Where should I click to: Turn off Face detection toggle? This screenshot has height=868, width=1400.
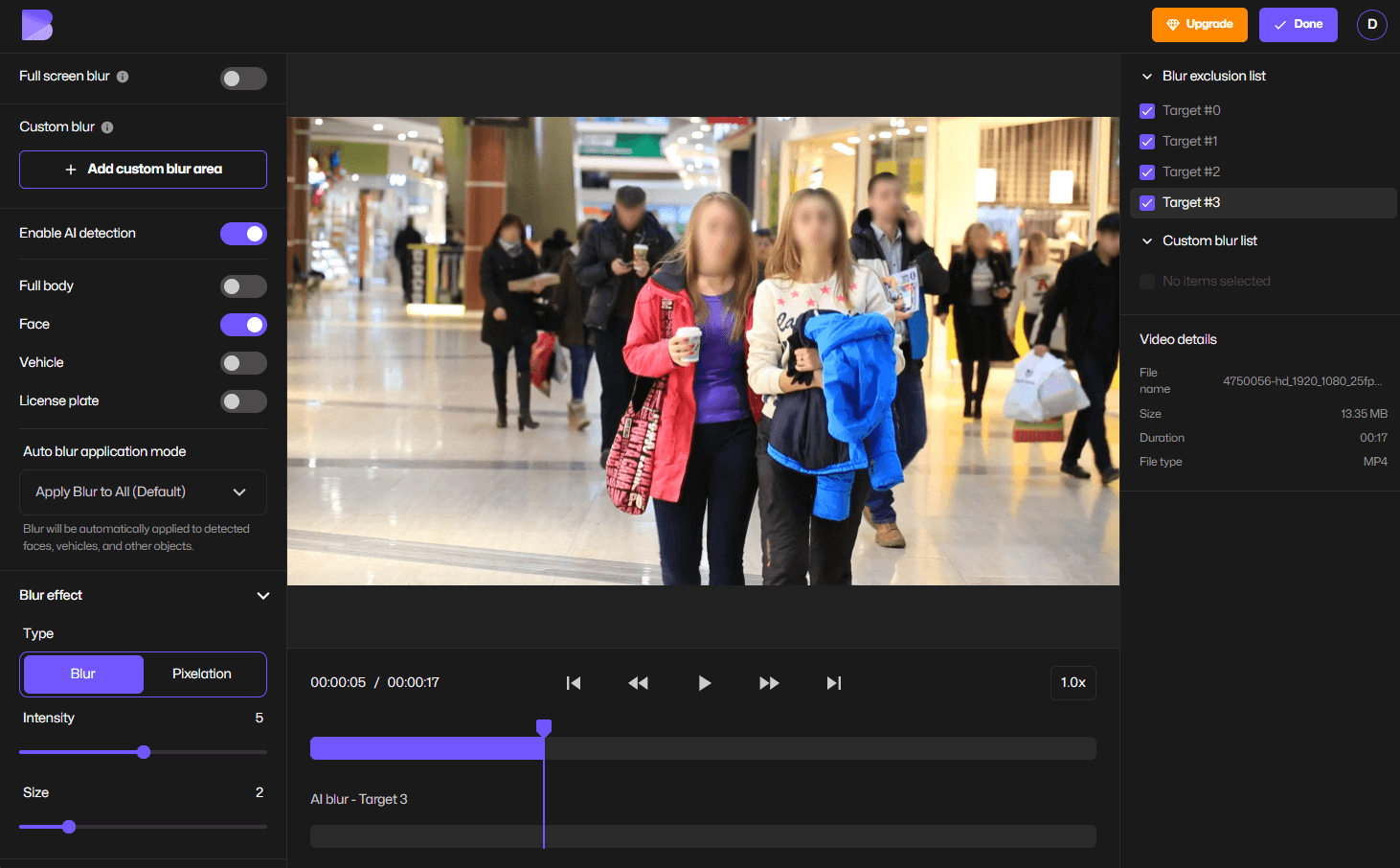(243, 325)
